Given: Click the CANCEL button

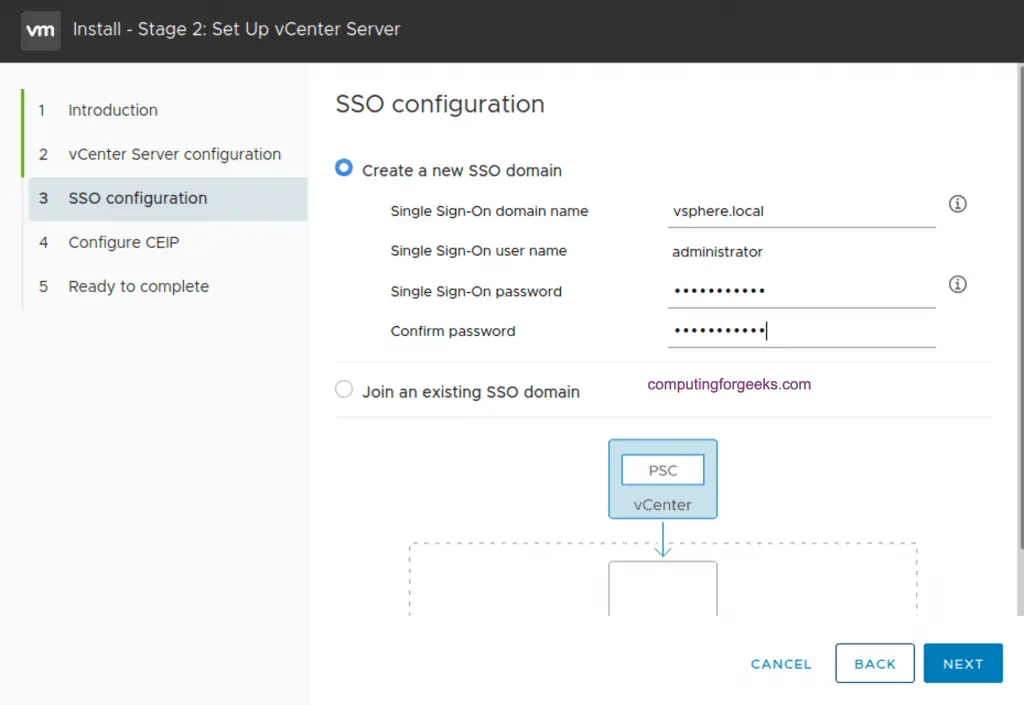Looking at the screenshot, I should [781, 664].
